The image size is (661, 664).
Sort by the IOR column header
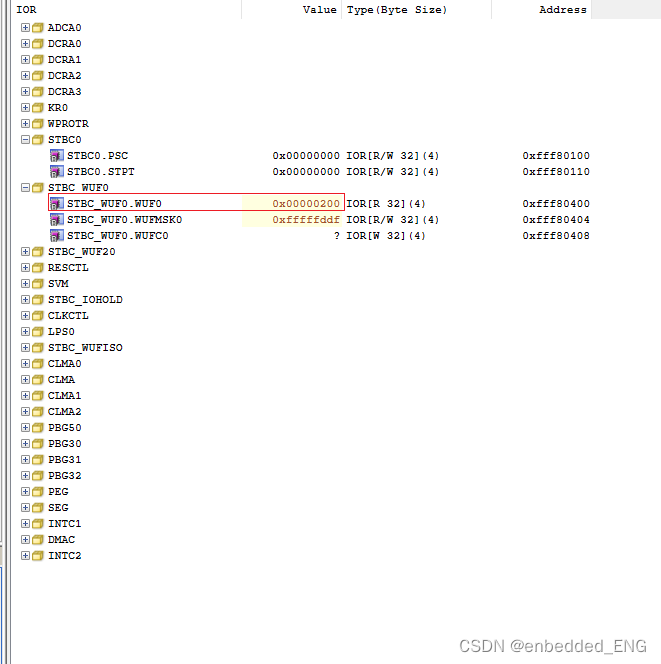pos(126,9)
